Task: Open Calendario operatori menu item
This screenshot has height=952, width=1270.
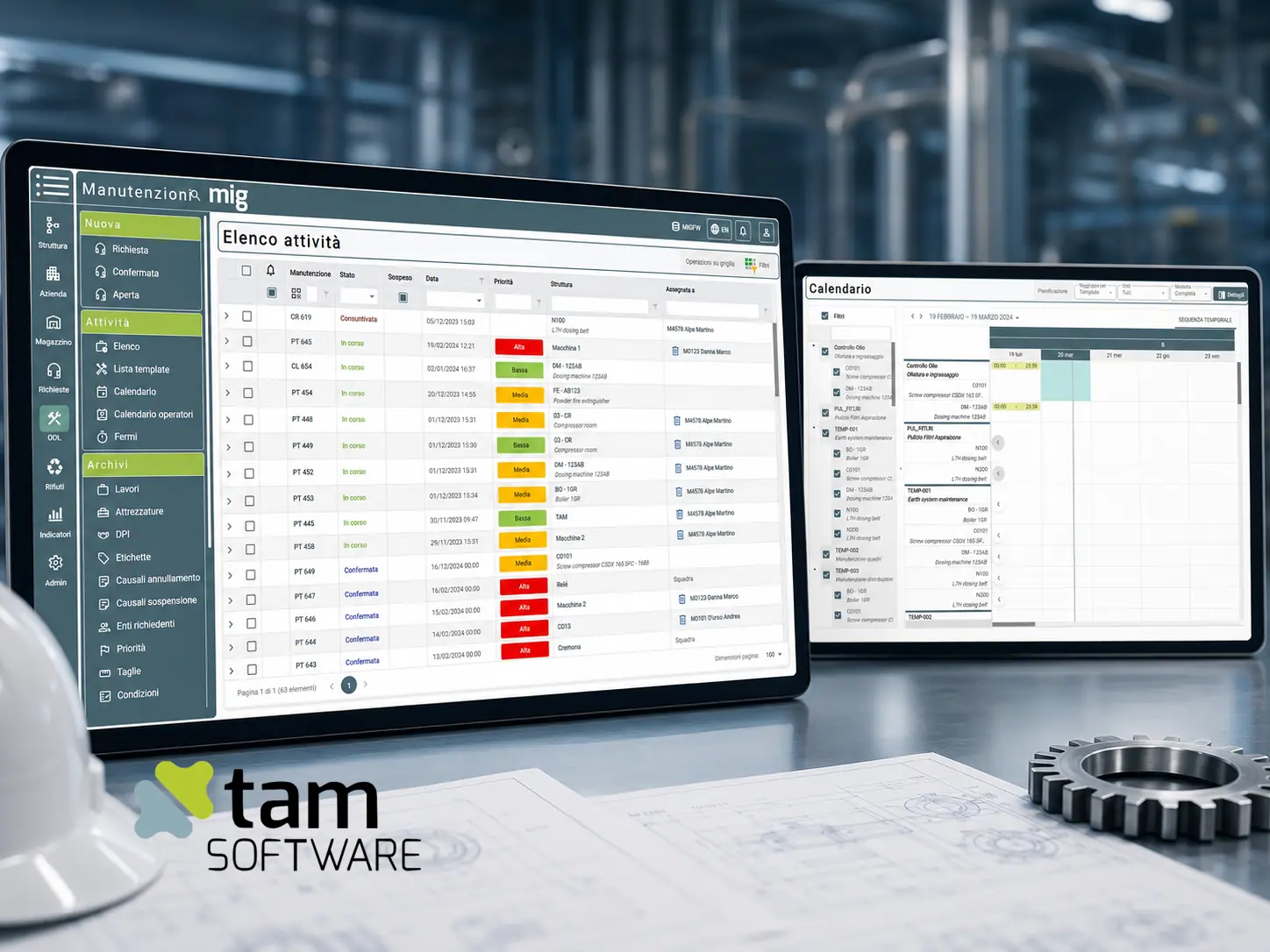Action: [x=153, y=415]
